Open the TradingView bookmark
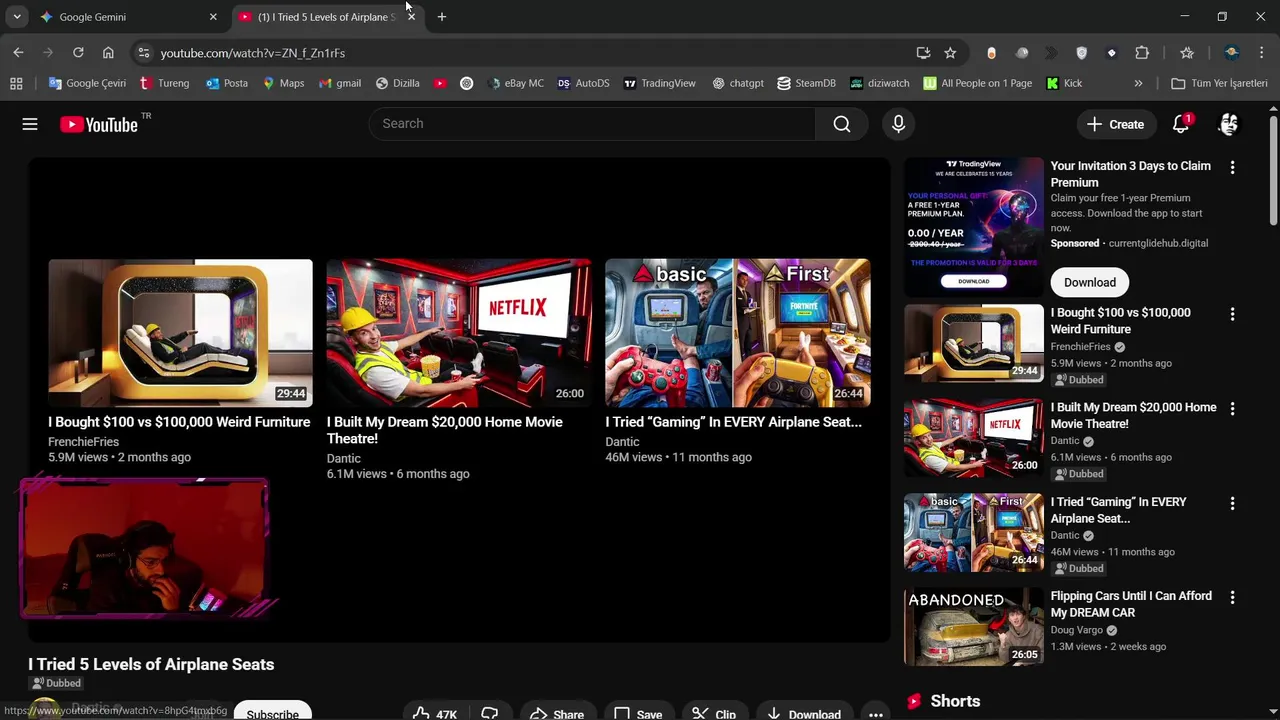Screen dimensions: 1280x720 point(659,83)
